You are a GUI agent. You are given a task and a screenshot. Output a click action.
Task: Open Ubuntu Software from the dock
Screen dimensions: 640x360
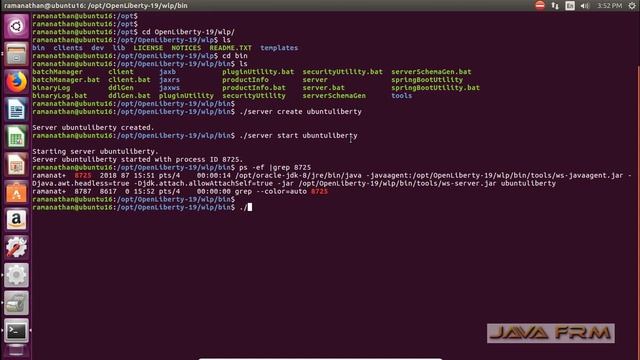(x=16, y=192)
